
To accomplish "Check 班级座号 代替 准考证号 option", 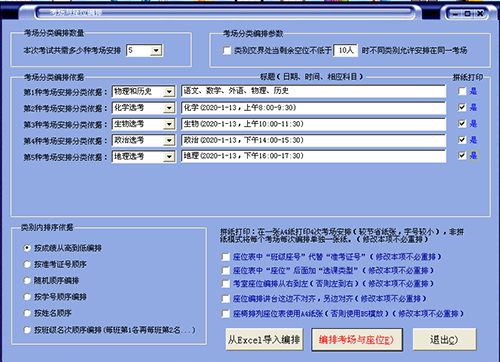I will point(226,257).
